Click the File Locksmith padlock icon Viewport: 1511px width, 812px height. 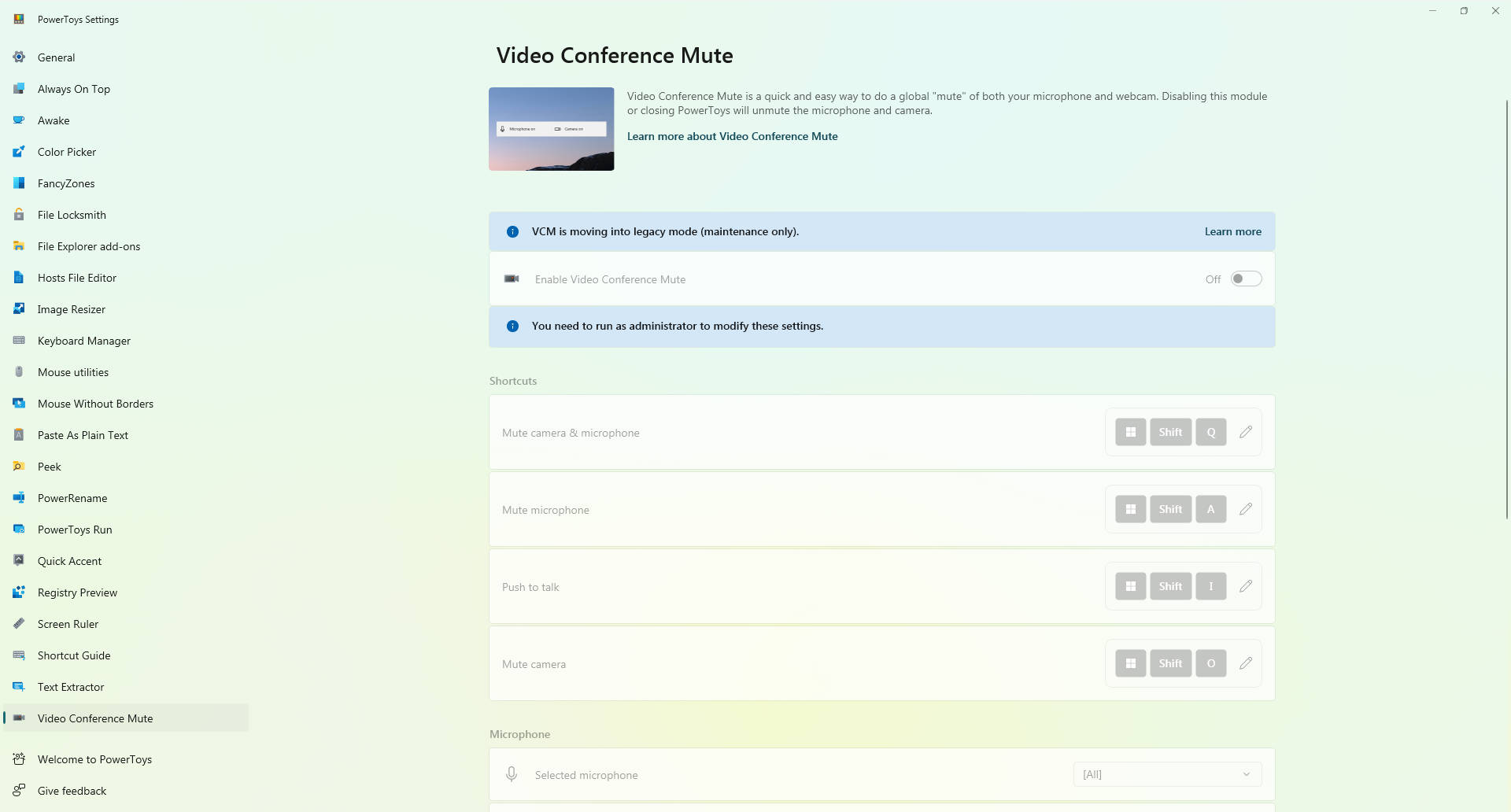coord(19,215)
